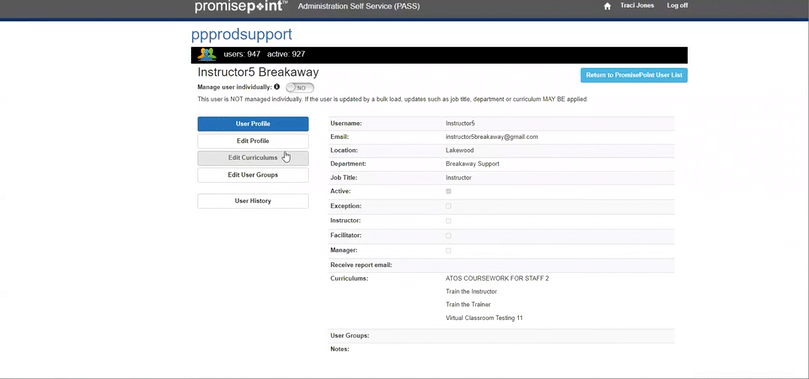Select the username value Instructor5
Image resolution: width=809 pixels, height=379 pixels.
(x=460, y=124)
